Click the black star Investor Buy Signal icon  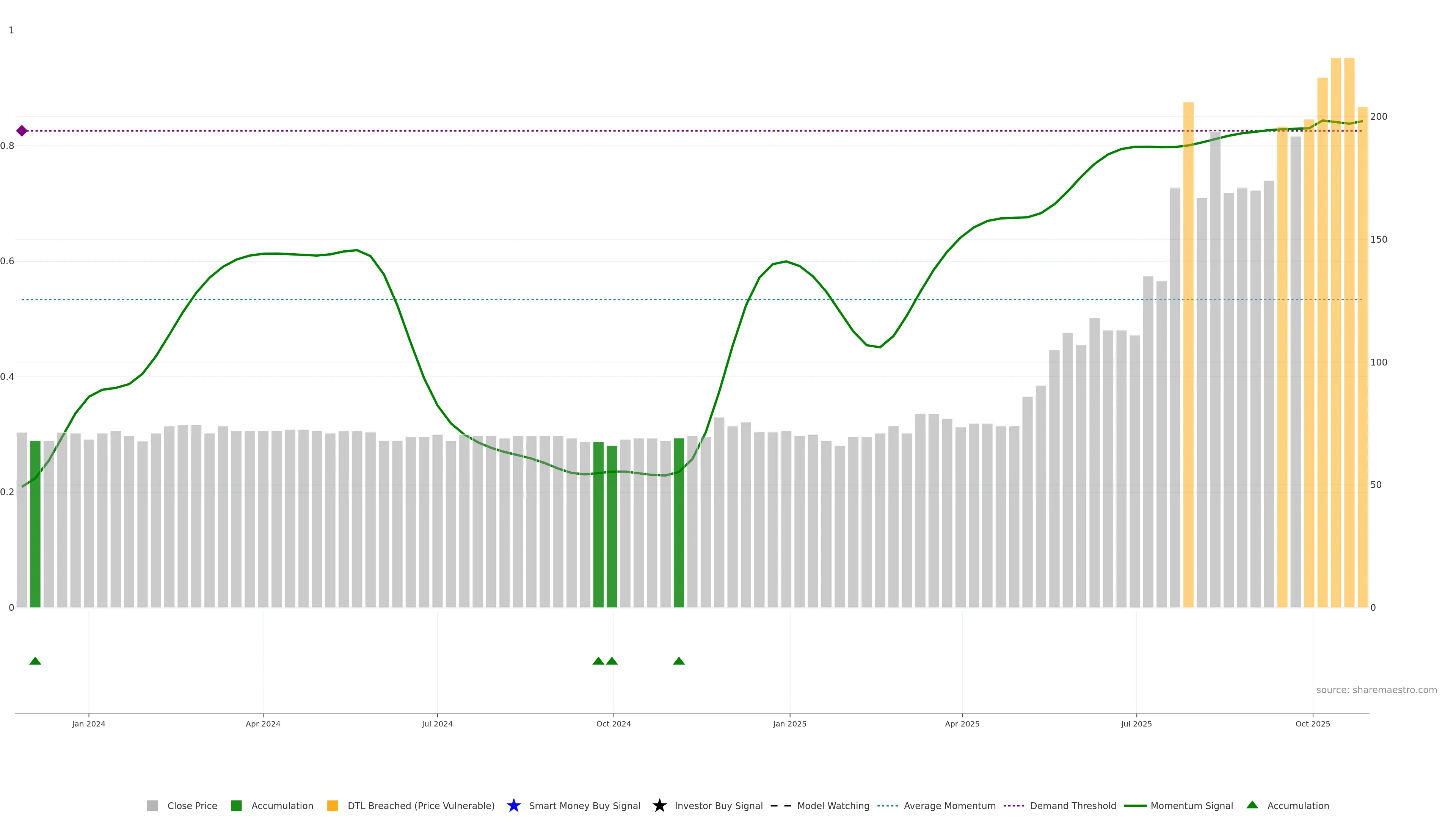659,805
